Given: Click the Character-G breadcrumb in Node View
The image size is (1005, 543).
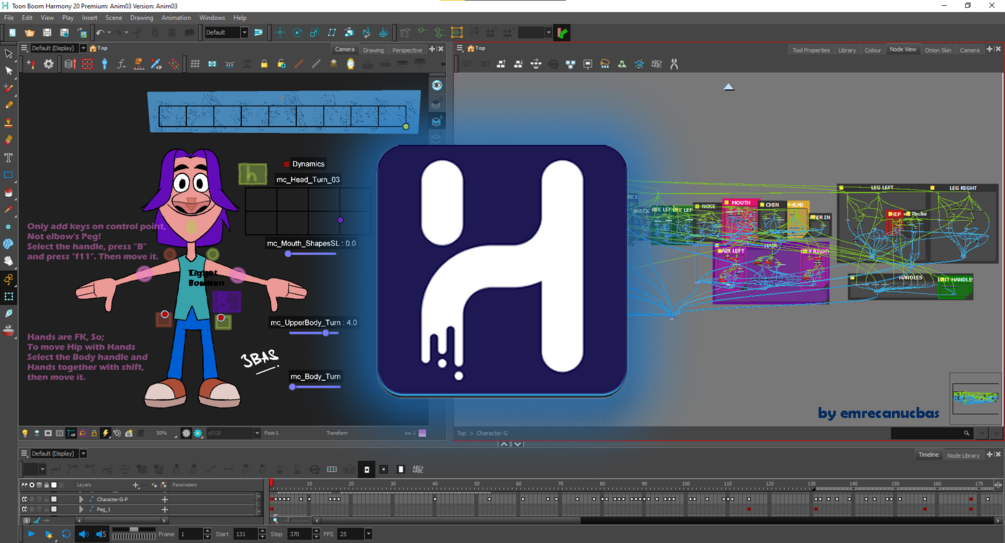Looking at the screenshot, I should (x=492, y=433).
